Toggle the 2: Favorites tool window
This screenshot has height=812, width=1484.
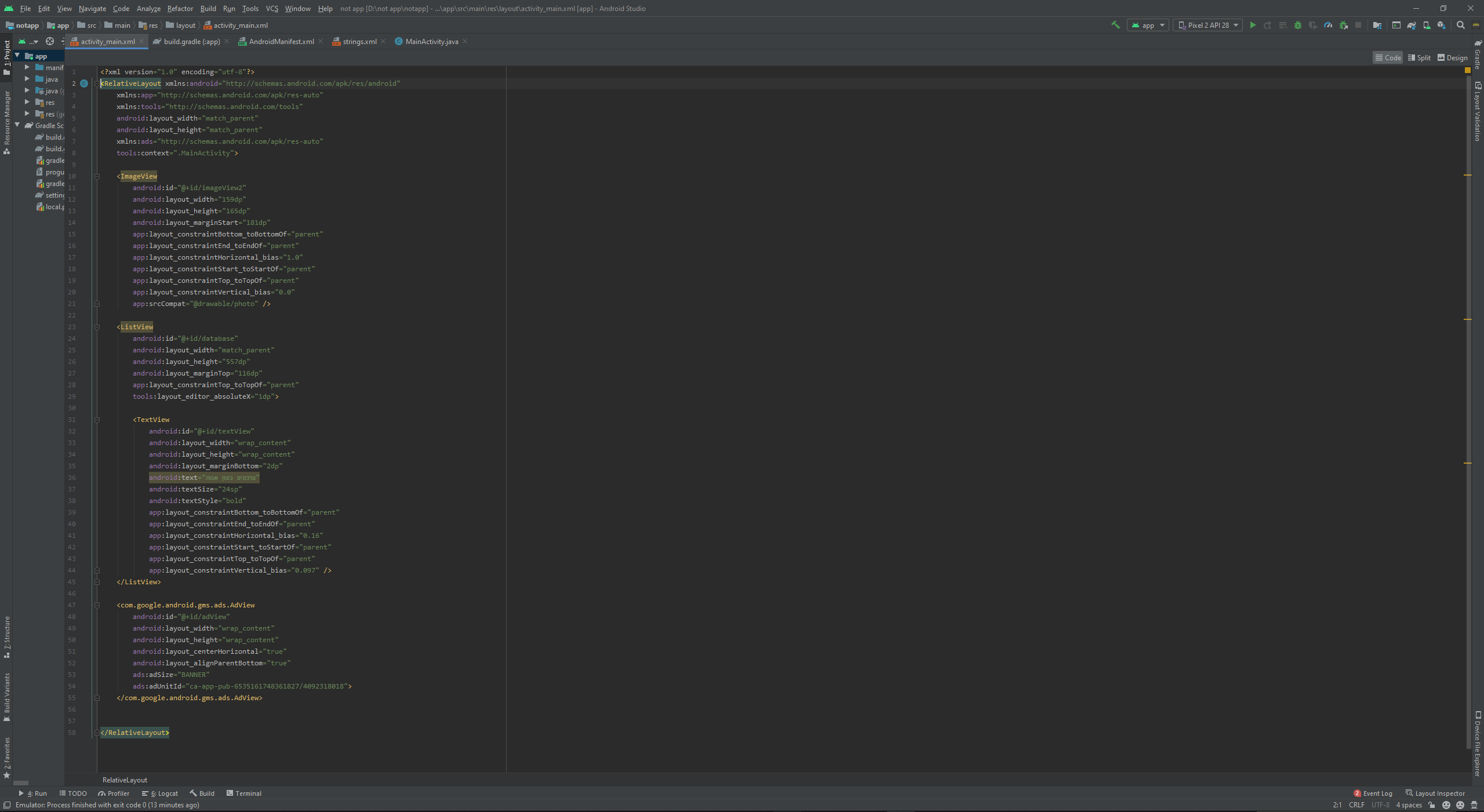pos(7,758)
